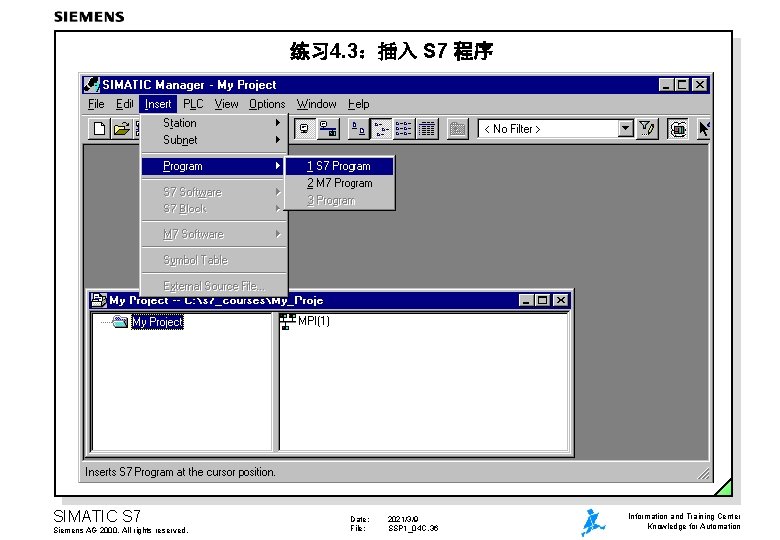780x540 pixels.
Task: Minimize the My Project child window
Action: [x=526, y=300]
